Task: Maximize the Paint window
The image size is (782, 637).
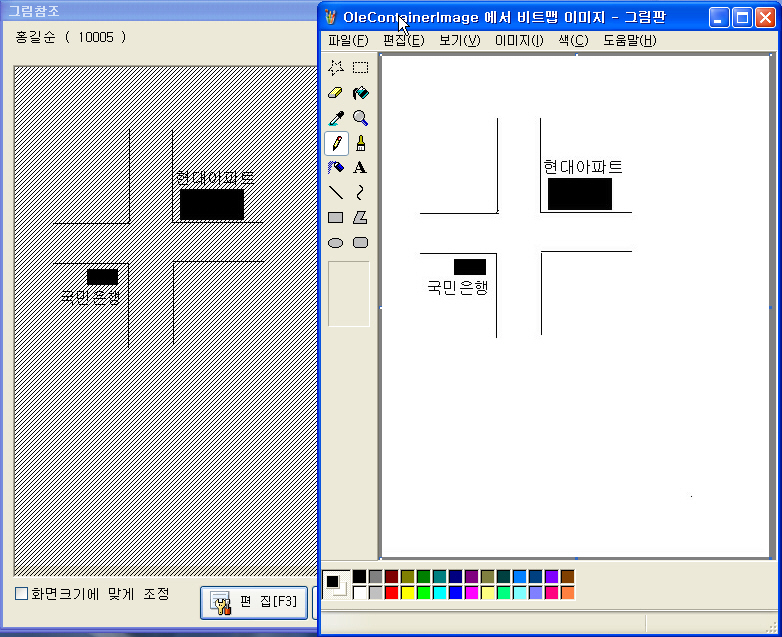Action: (x=742, y=17)
